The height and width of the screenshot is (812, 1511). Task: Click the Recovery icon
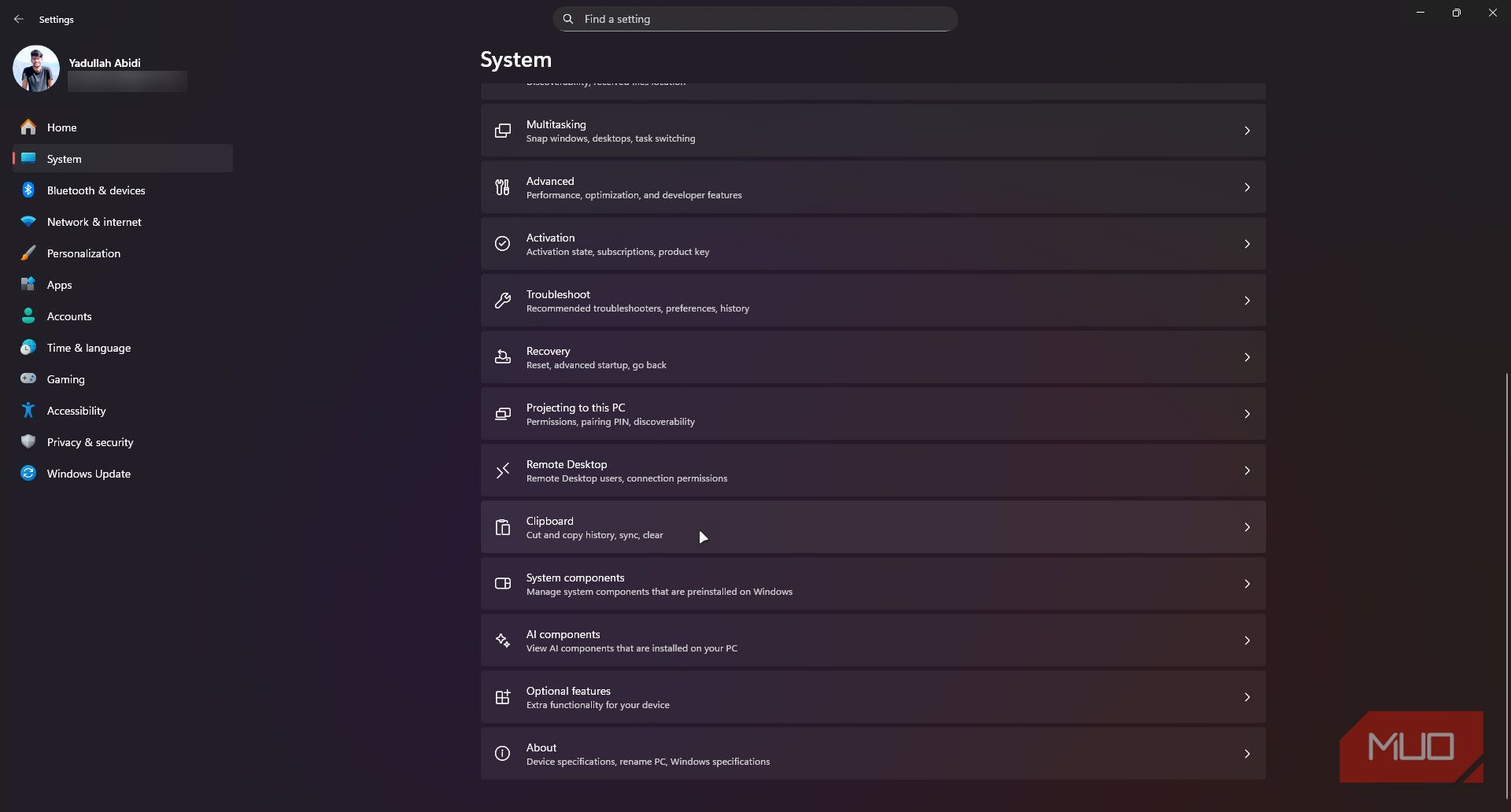[502, 357]
